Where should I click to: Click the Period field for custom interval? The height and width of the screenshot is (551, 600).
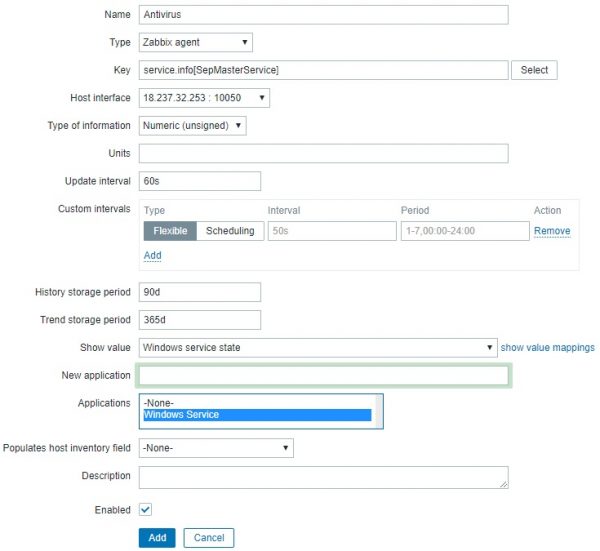[x=464, y=231]
